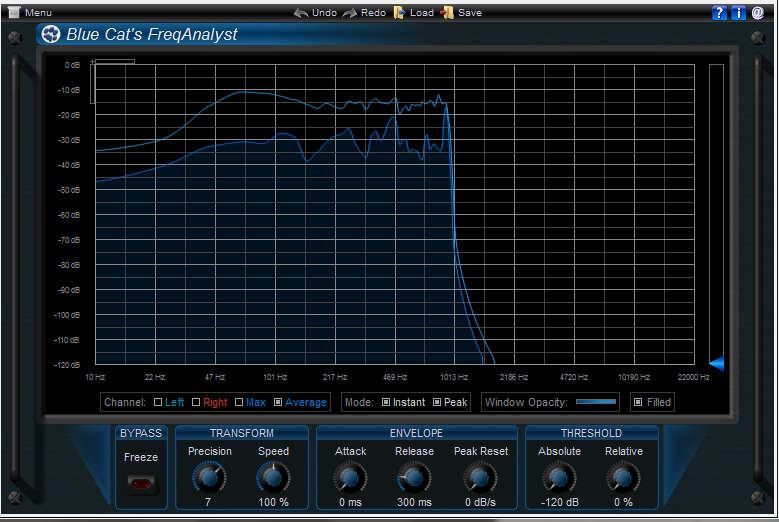Click the Save preset icon

point(447,12)
